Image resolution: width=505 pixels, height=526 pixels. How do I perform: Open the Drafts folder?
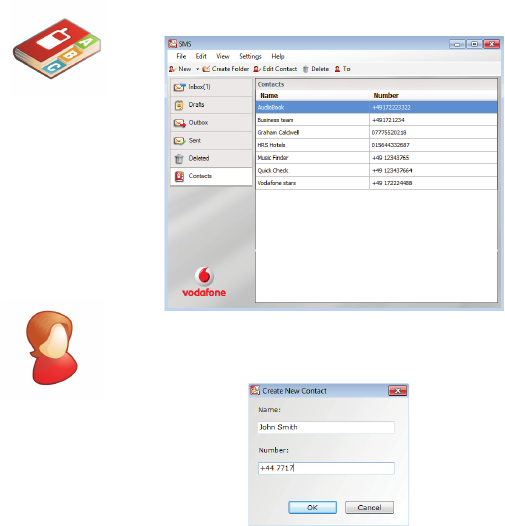(211, 105)
